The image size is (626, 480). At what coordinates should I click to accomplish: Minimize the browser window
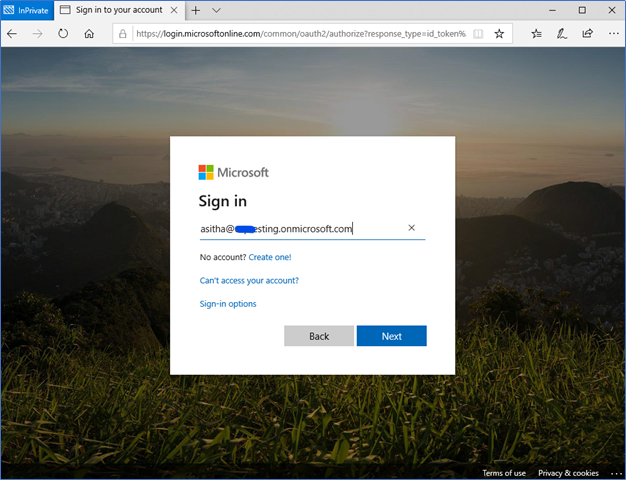[553, 10]
